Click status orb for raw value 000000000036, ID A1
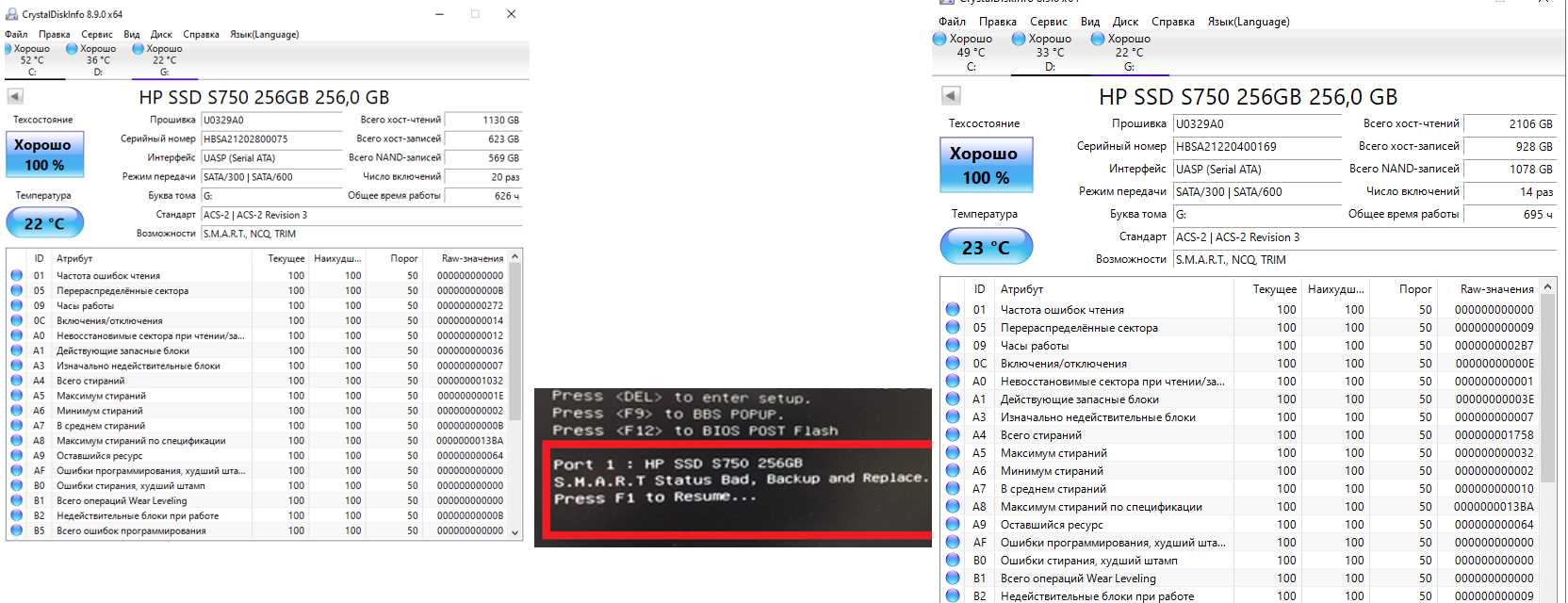 [16, 350]
